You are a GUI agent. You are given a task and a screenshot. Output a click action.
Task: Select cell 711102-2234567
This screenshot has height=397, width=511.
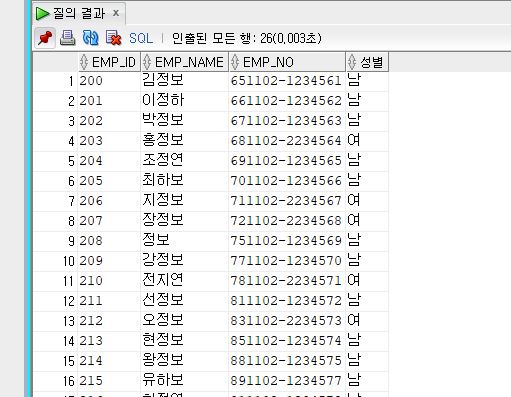point(287,201)
